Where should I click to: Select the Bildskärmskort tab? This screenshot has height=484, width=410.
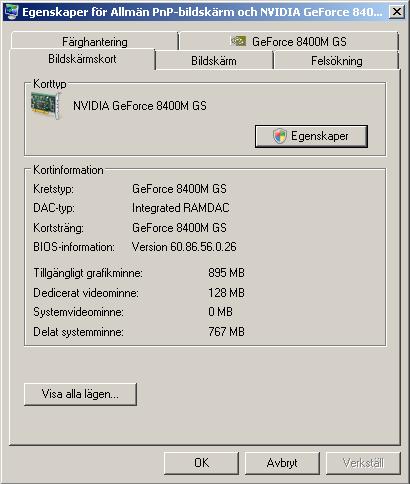(x=82, y=59)
